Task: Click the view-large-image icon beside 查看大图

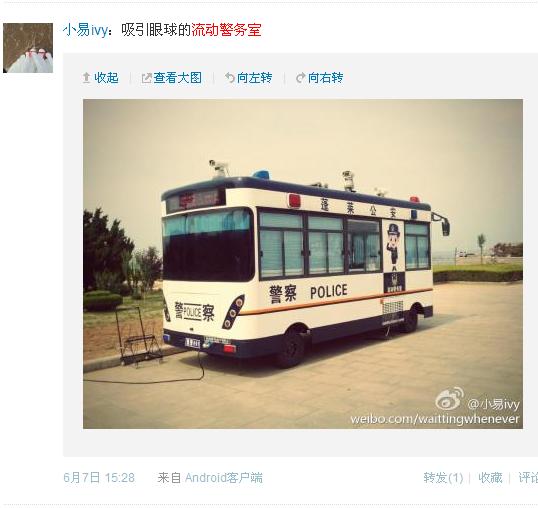Action: tap(147, 78)
